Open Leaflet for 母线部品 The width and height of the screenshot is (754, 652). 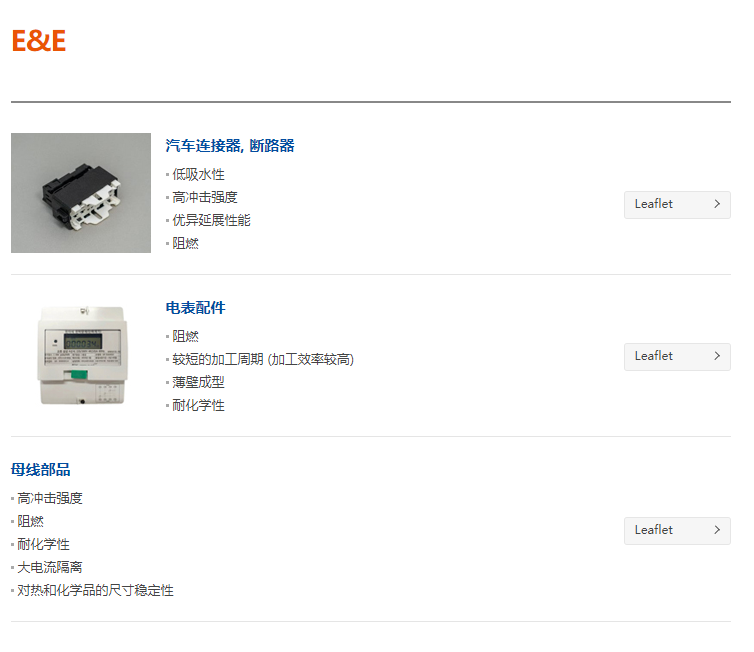coord(677,531)
